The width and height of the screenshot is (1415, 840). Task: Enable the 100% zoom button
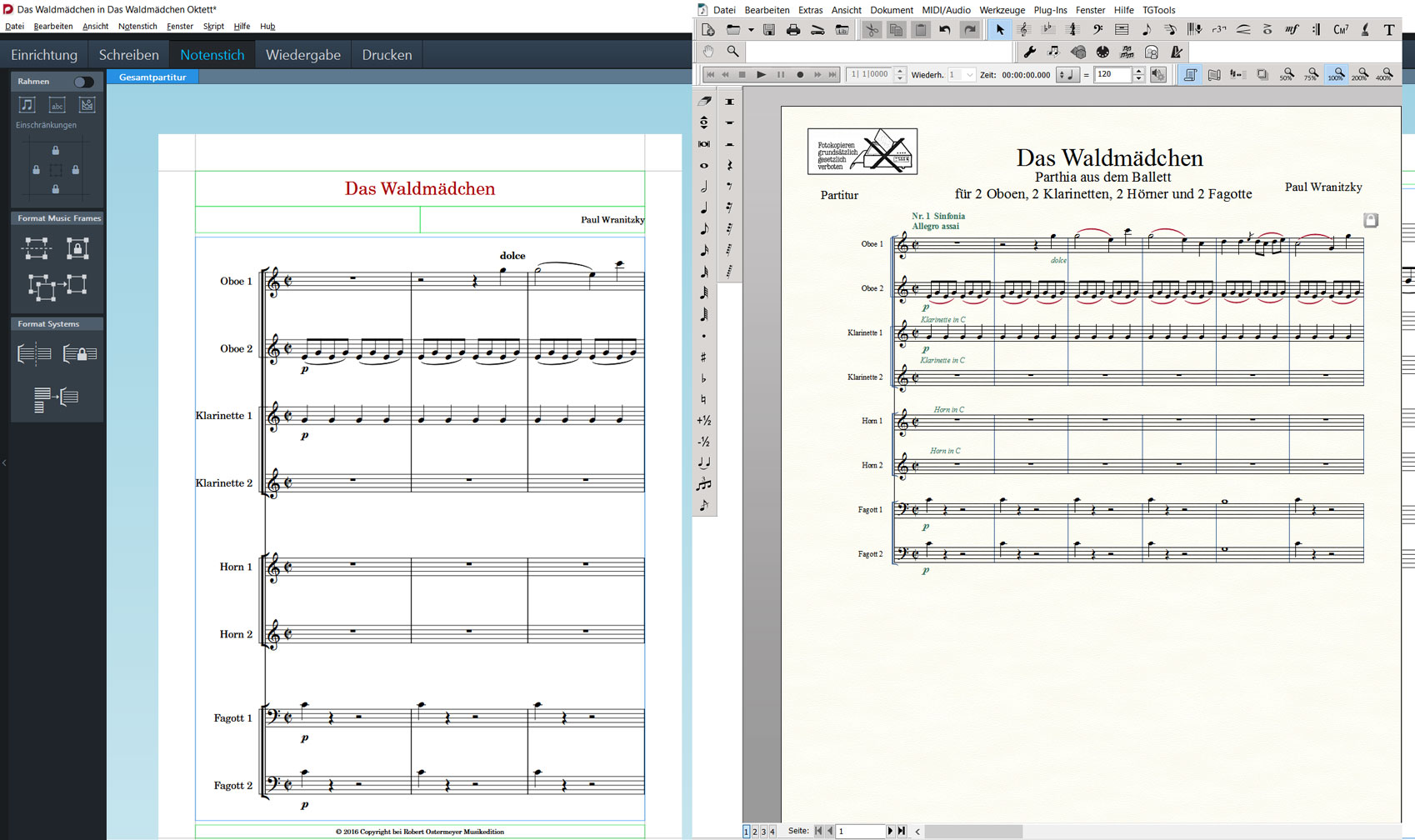click(1336, 75)
